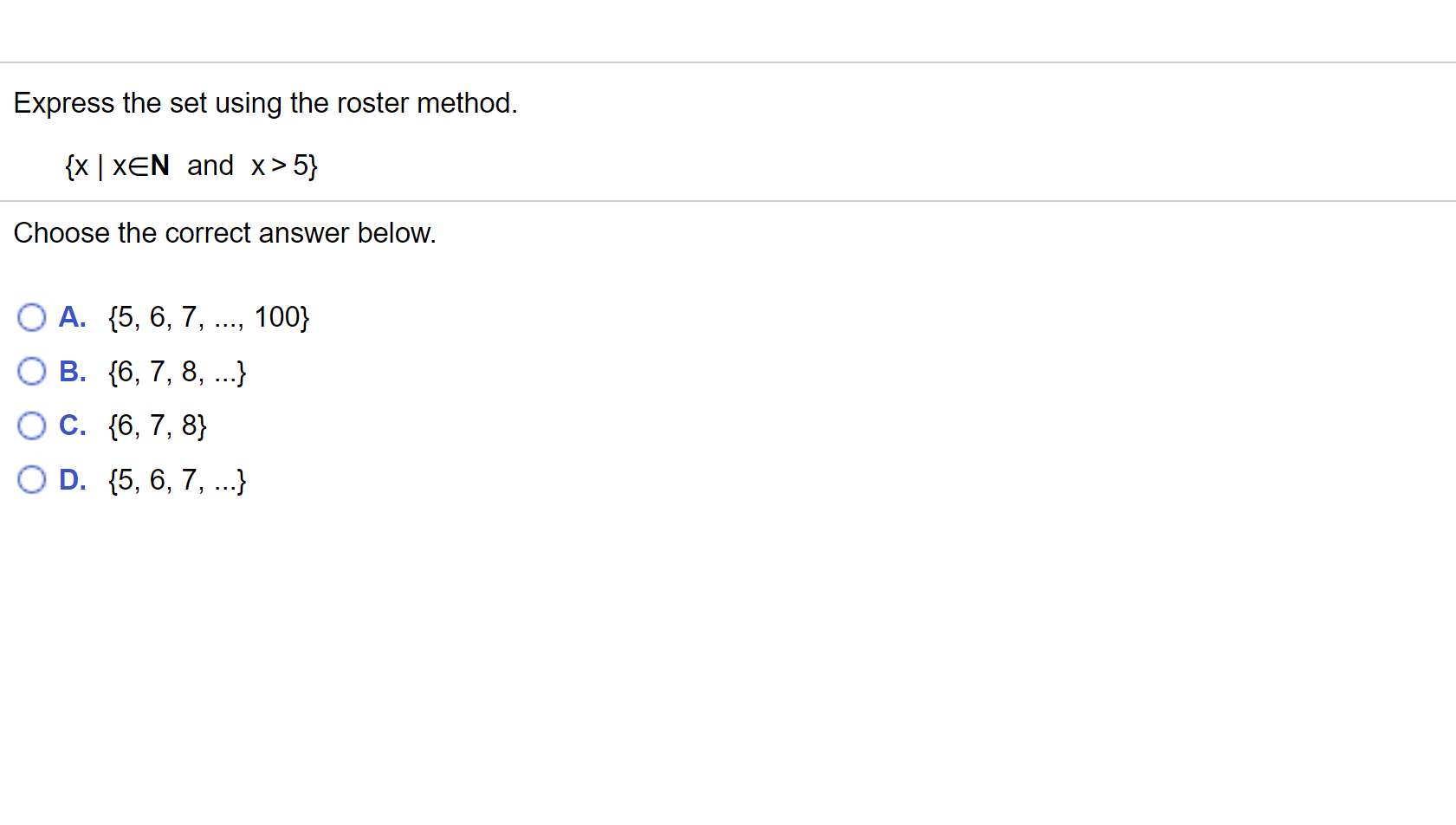This screenshot has height=825, width=1456.
Task: Click the set notation {x | x∈N and x > 5}
Action: click(190, 165)
